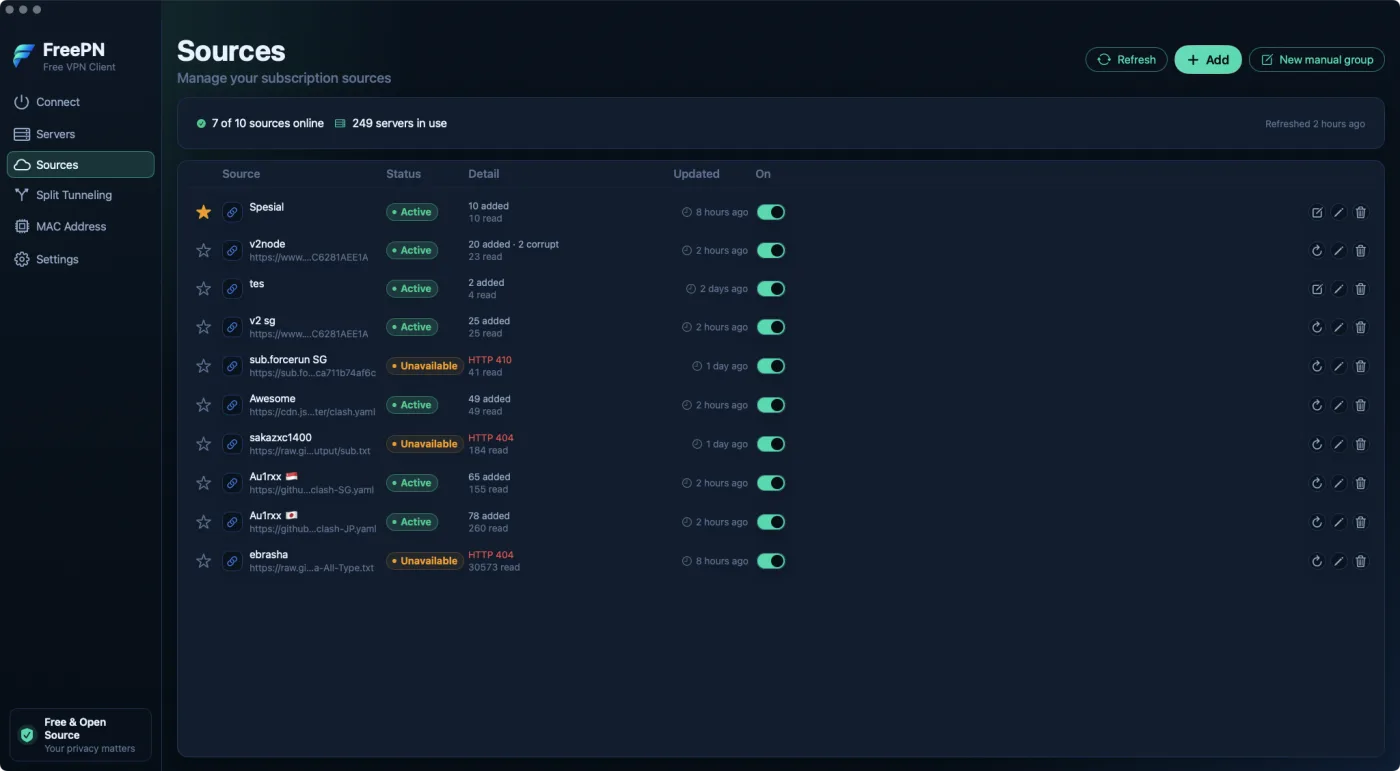This screenshot has width=1400, height=771.
Task: Switch off the ebrasha source toggle
Action: (771, 561)
